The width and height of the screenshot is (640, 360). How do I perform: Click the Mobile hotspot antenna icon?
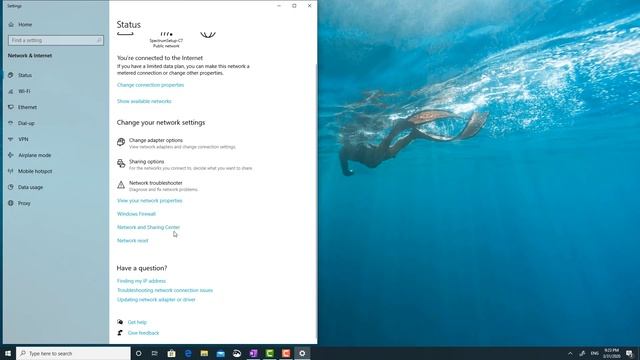point(11,171)
